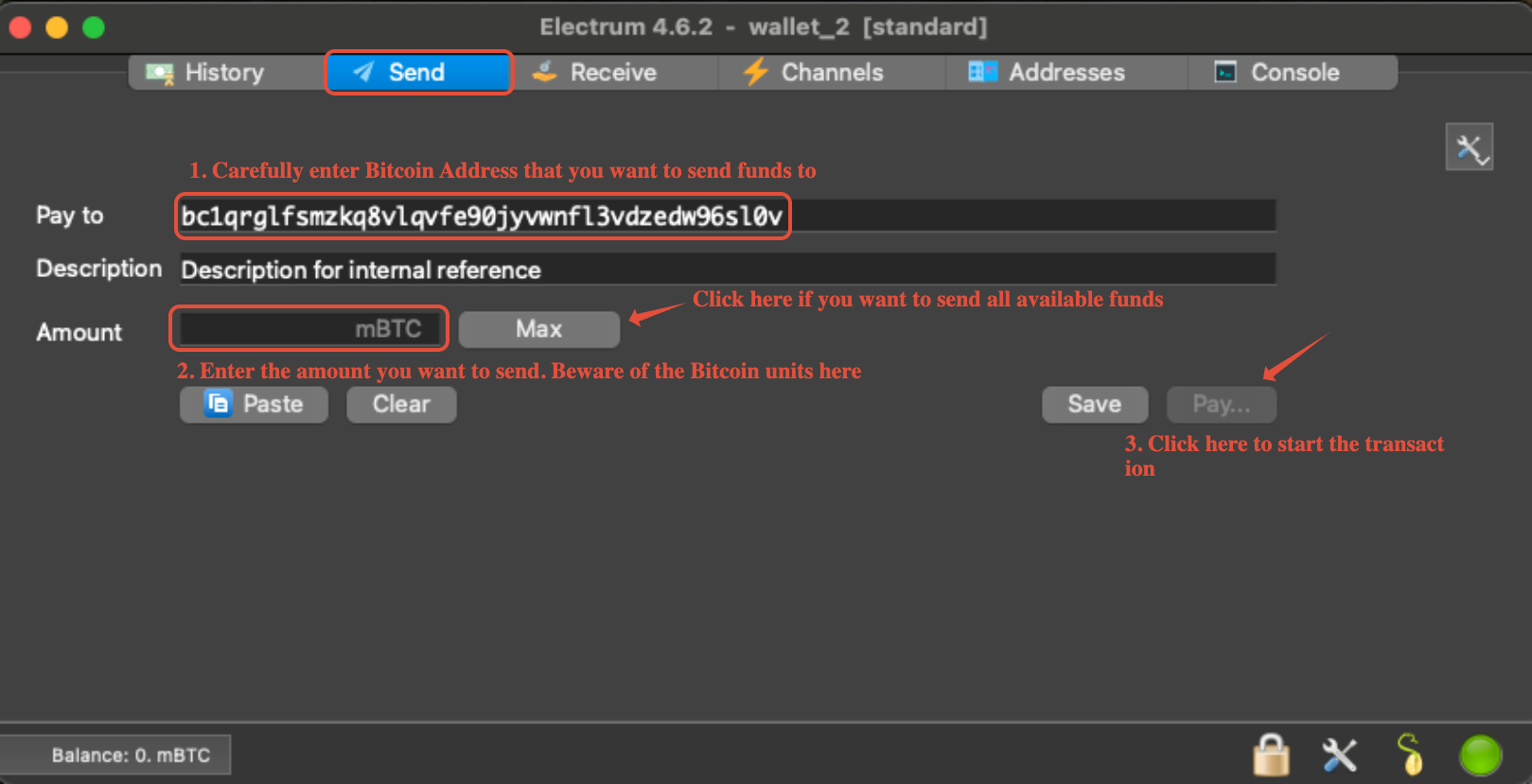Screen dimensions: 1532x784
Task: Click the mBTC Amount field
Action: pyautogui.click(x=309, y=329)
